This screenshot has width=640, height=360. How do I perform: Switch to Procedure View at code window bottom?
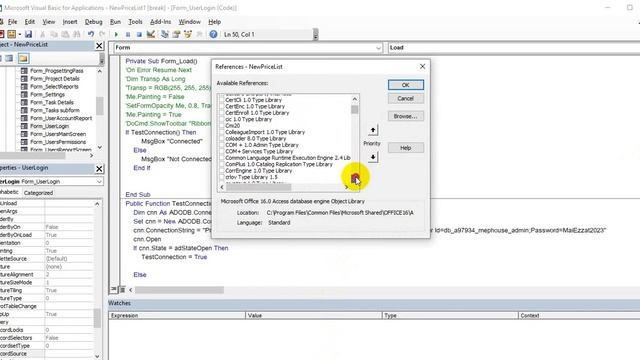point(113,289)
